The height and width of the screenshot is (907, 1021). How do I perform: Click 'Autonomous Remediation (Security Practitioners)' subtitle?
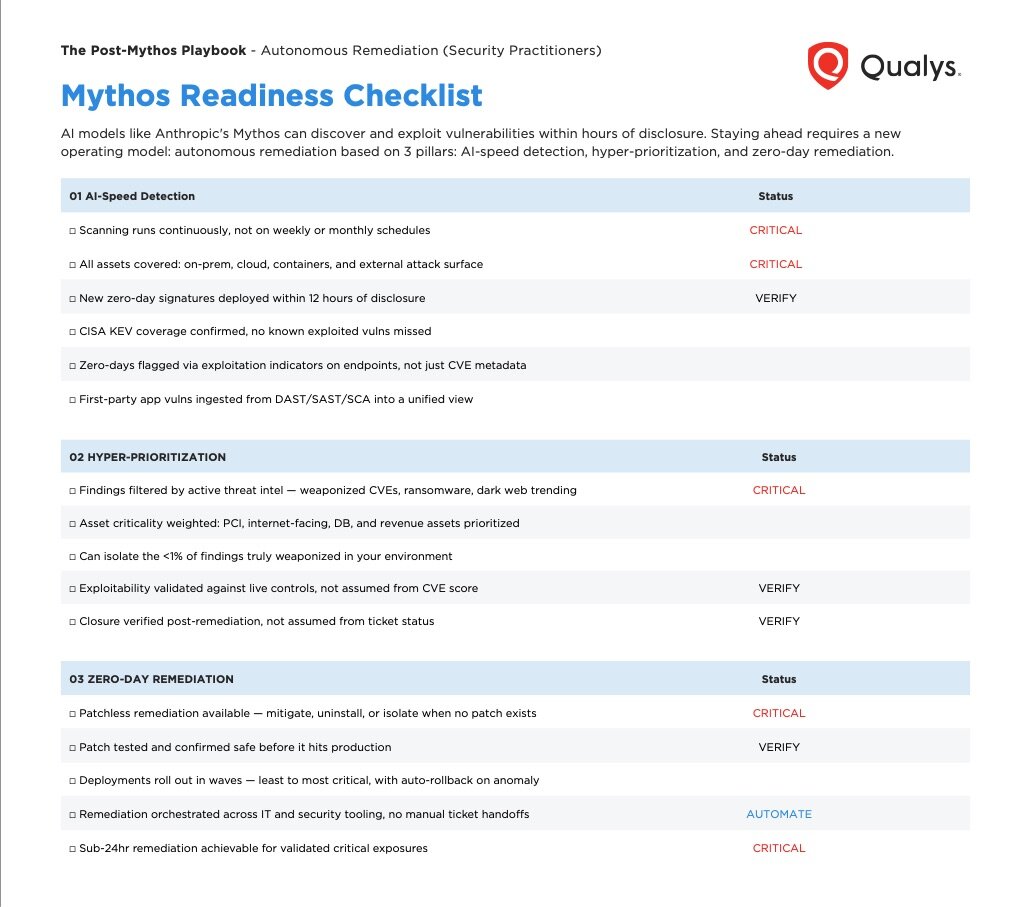[431, 50]
